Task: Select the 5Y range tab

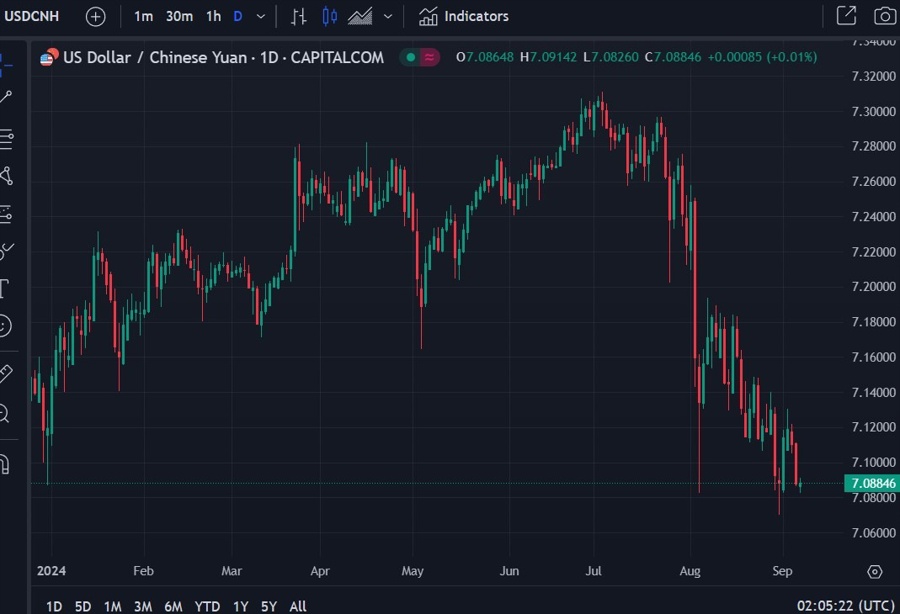Action: (x=268, y=606)
